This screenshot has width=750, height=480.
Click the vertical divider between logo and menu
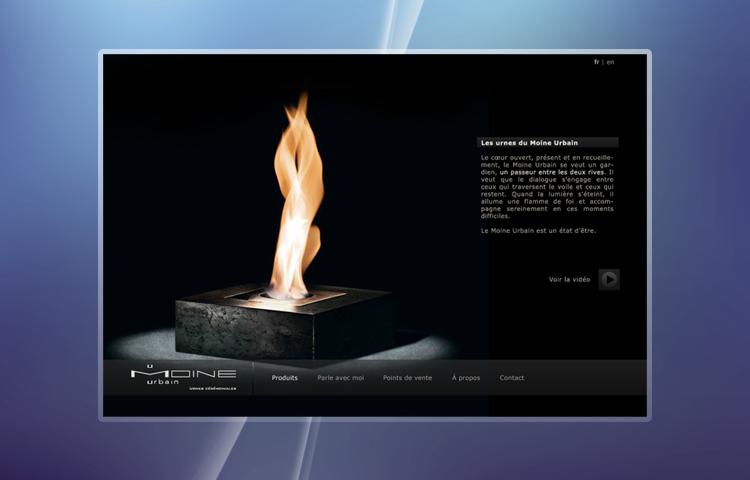[254, 378]
